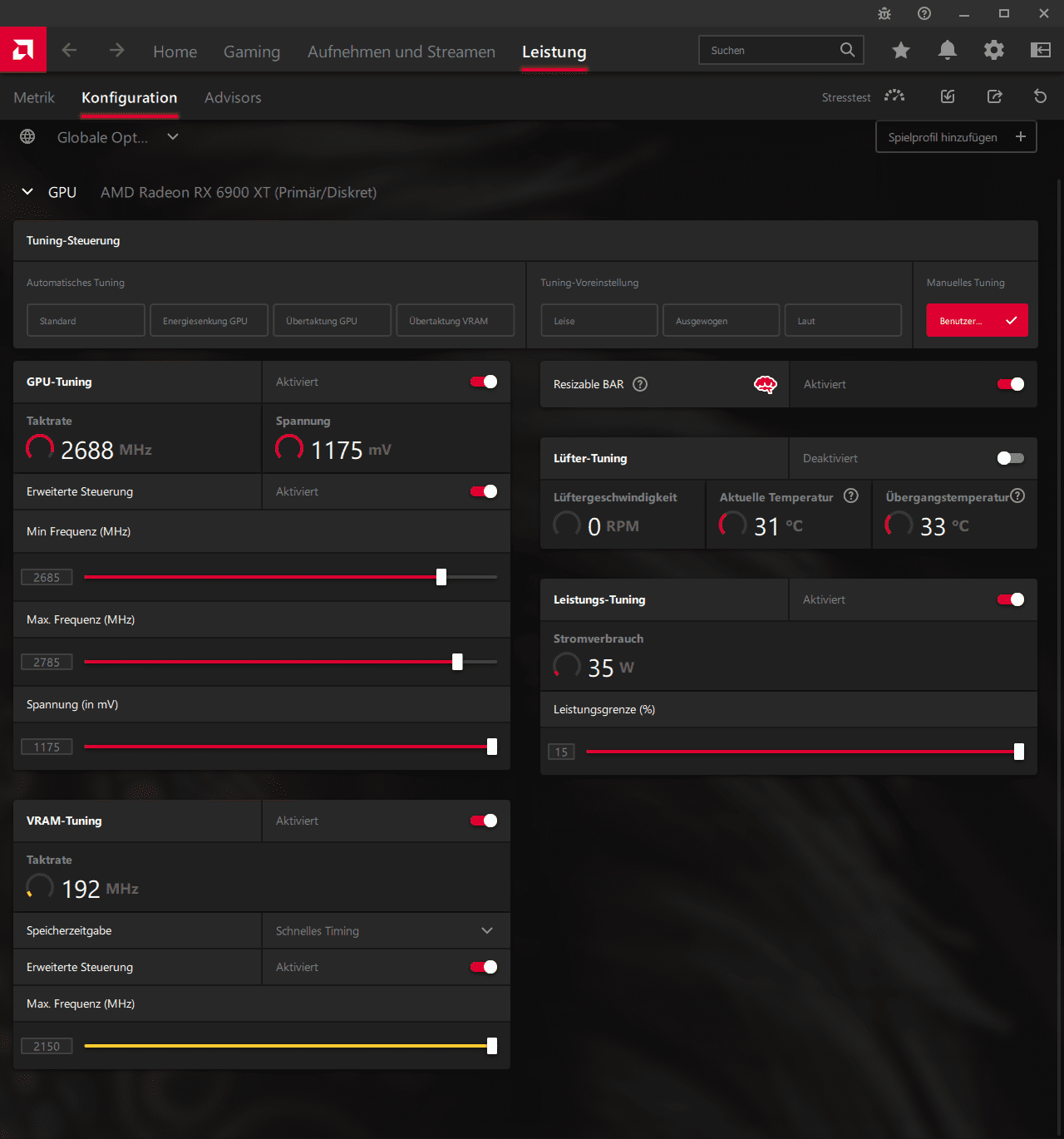Enable the Lüfter-Tuning switch

[x=1011, y=458]
